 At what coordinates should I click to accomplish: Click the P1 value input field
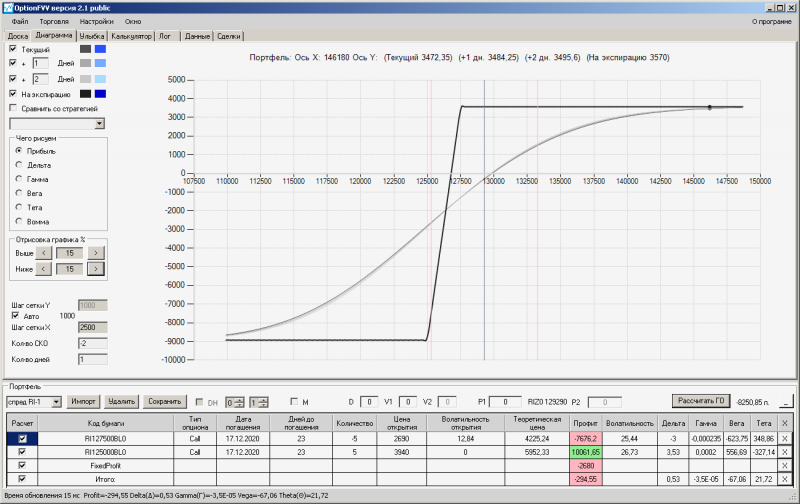(x=505, y=402)
